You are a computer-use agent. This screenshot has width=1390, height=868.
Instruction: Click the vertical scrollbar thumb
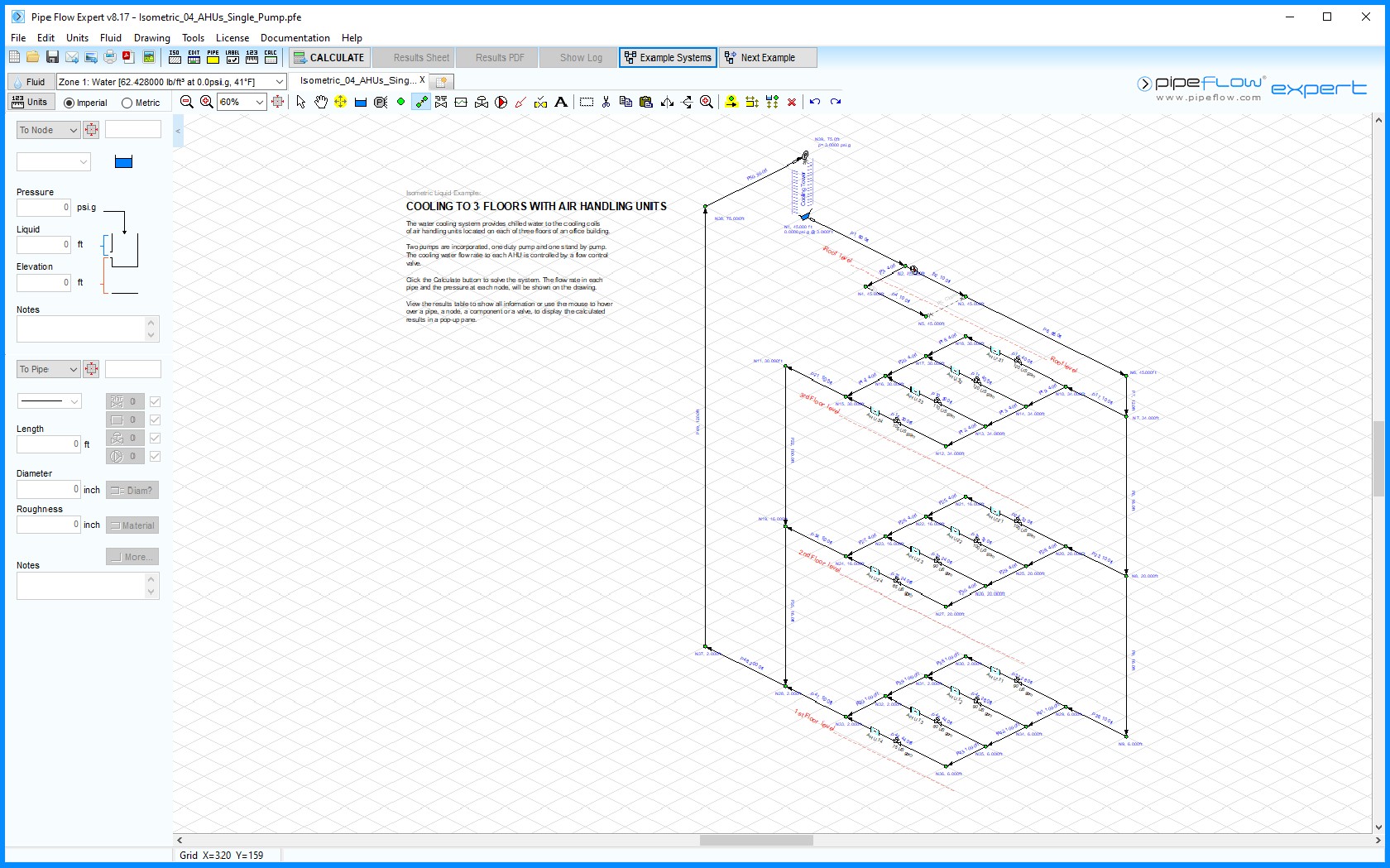(1378, 458)
